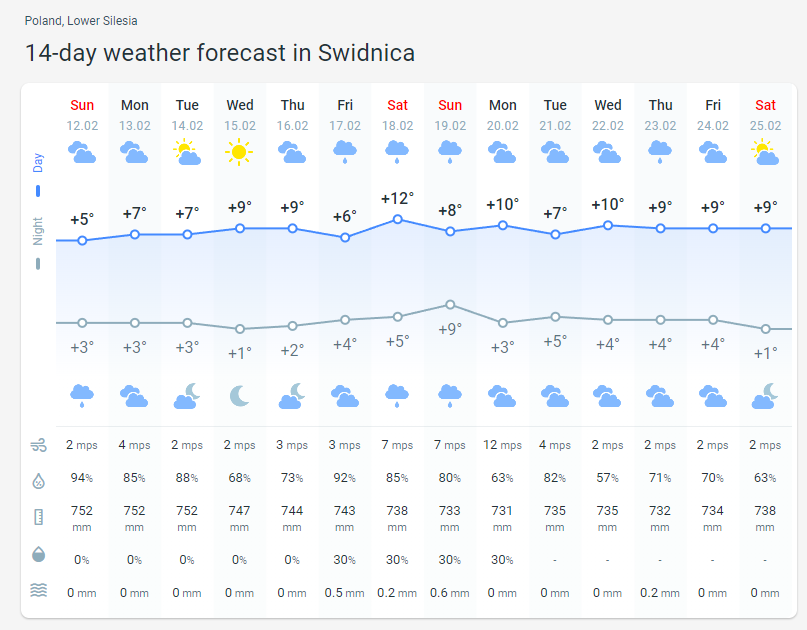Image resolution: width=807 pixels, height=630 pixels.
Task: Open the Sun 19.02 forecast column
Action: pyautogui.click(x=450, y=114)
